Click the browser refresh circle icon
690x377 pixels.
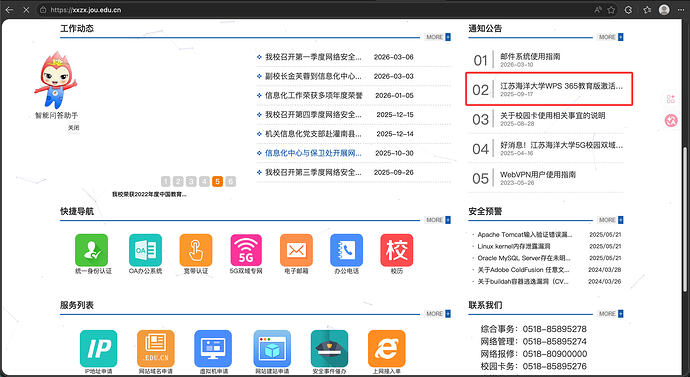pos(628,10)
